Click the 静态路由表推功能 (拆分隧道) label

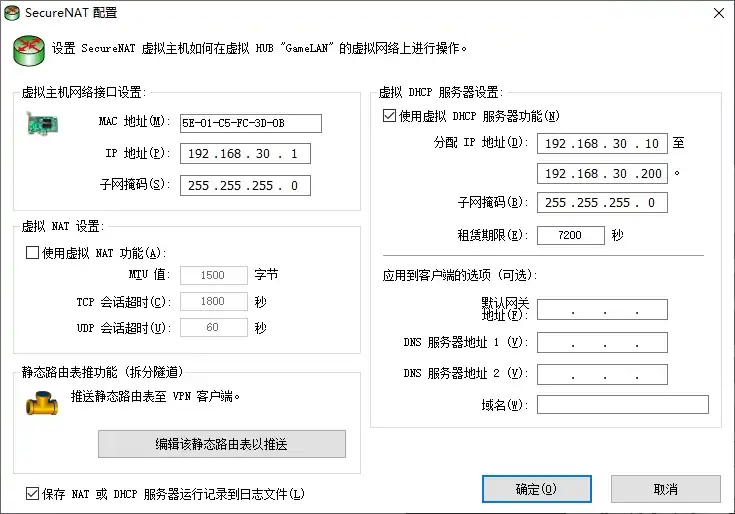[102, 372]
